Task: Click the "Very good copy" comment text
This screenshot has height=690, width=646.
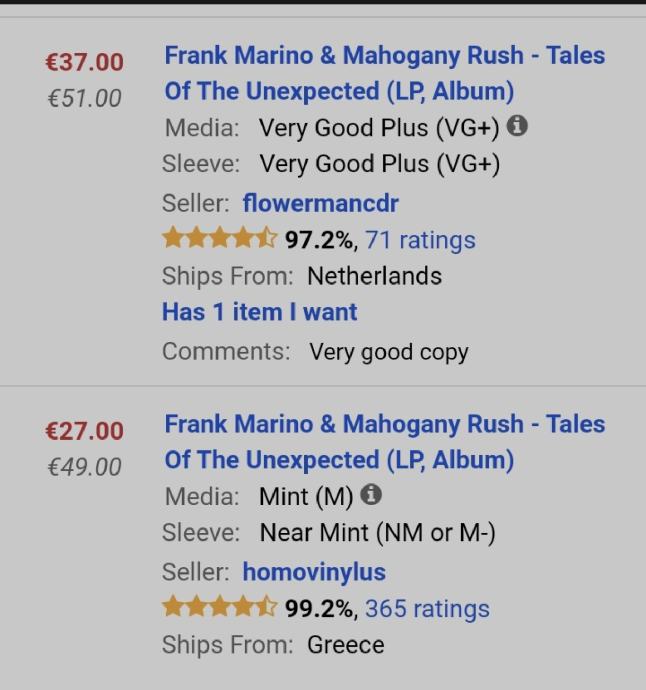Action: tap(388, 352)
